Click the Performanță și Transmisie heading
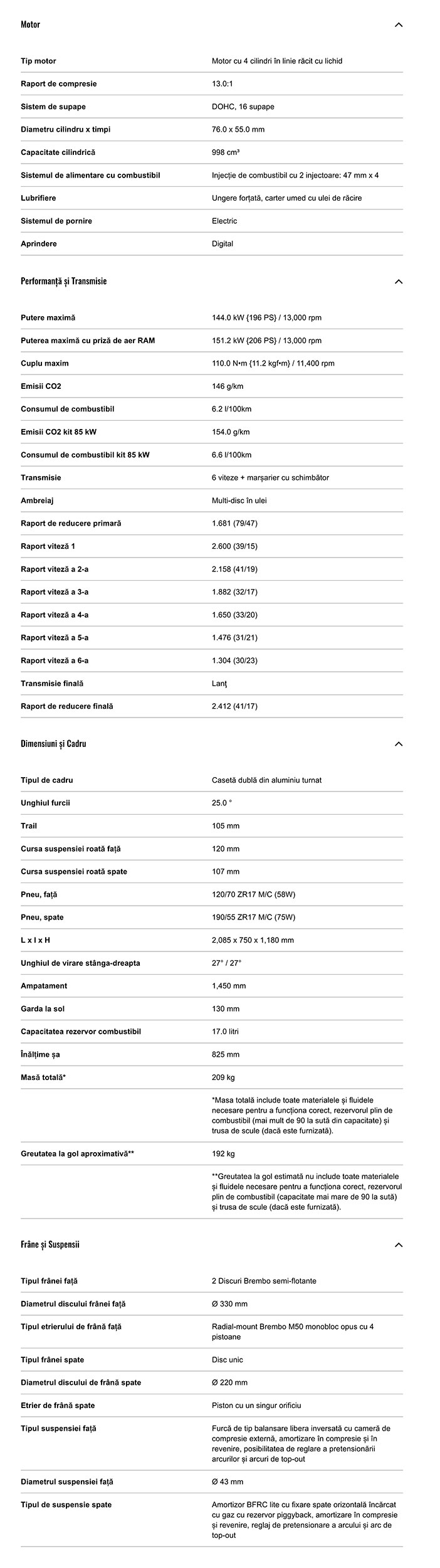Image resolution: width=440 pixels, height=1568 pixels. point(63,281)
